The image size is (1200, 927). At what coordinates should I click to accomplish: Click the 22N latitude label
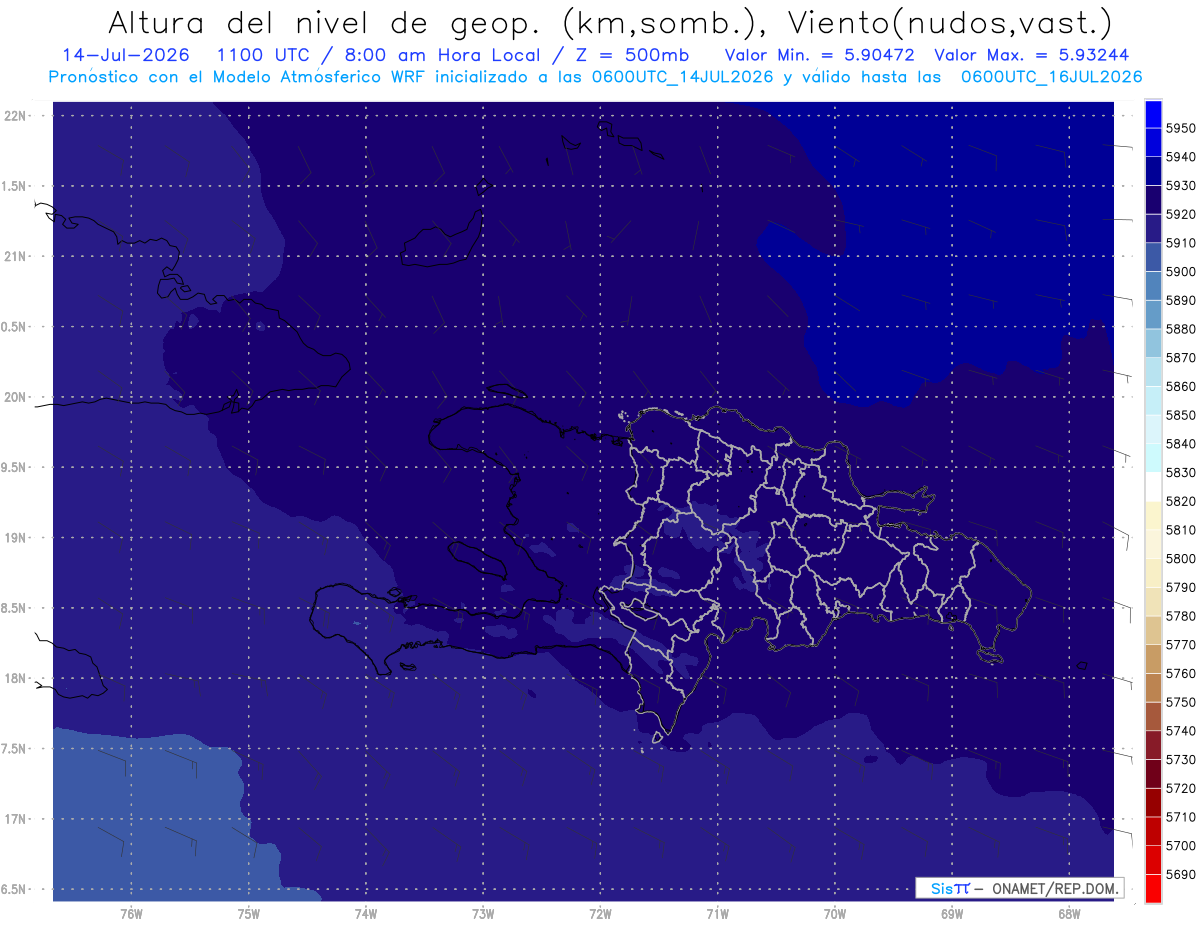[x=15, y=116]
